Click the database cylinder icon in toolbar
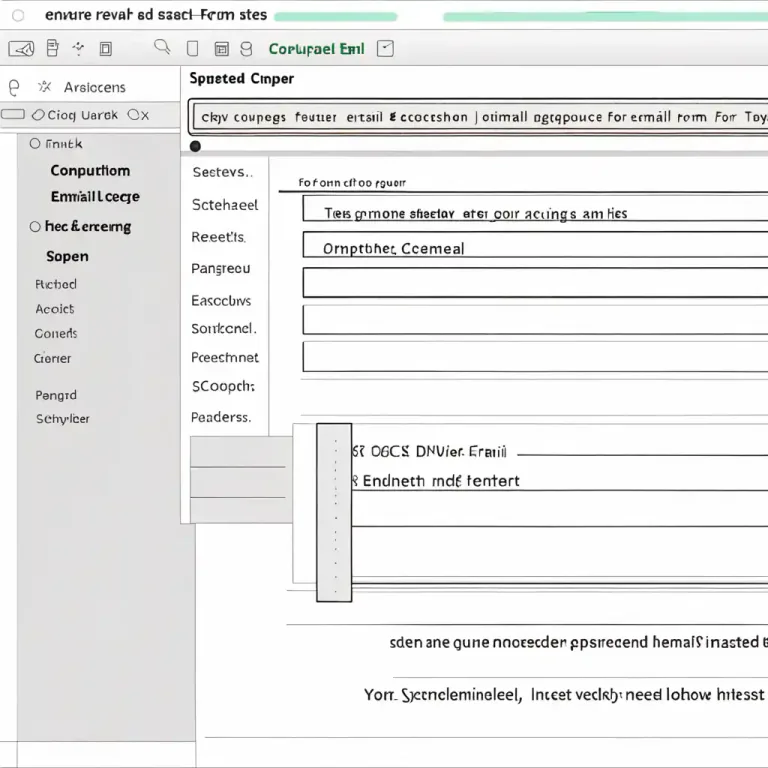Screen dimensions: 768x768 click(x=246, y=49)
